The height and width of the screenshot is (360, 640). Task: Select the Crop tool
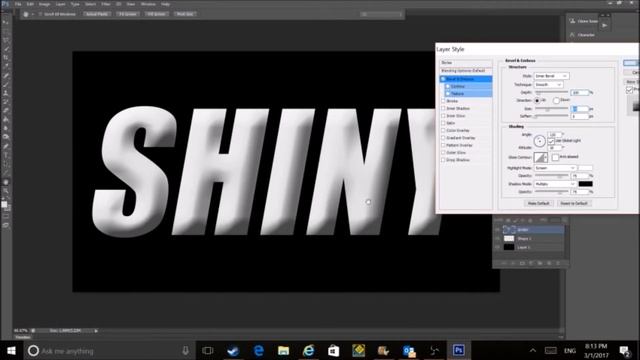coord(6,58)
